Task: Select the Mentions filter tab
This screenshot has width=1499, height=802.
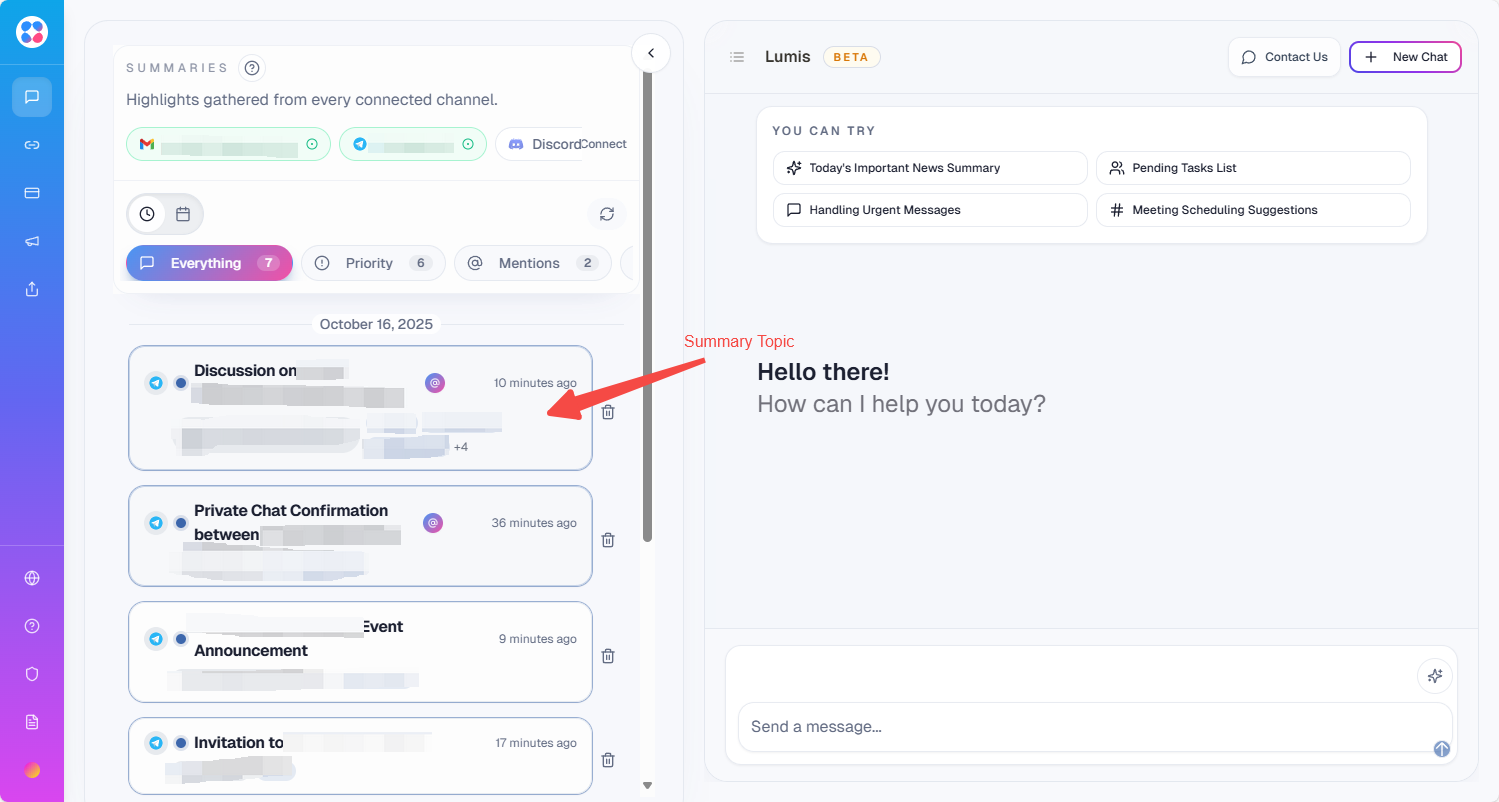Action: tap(532, 263)
